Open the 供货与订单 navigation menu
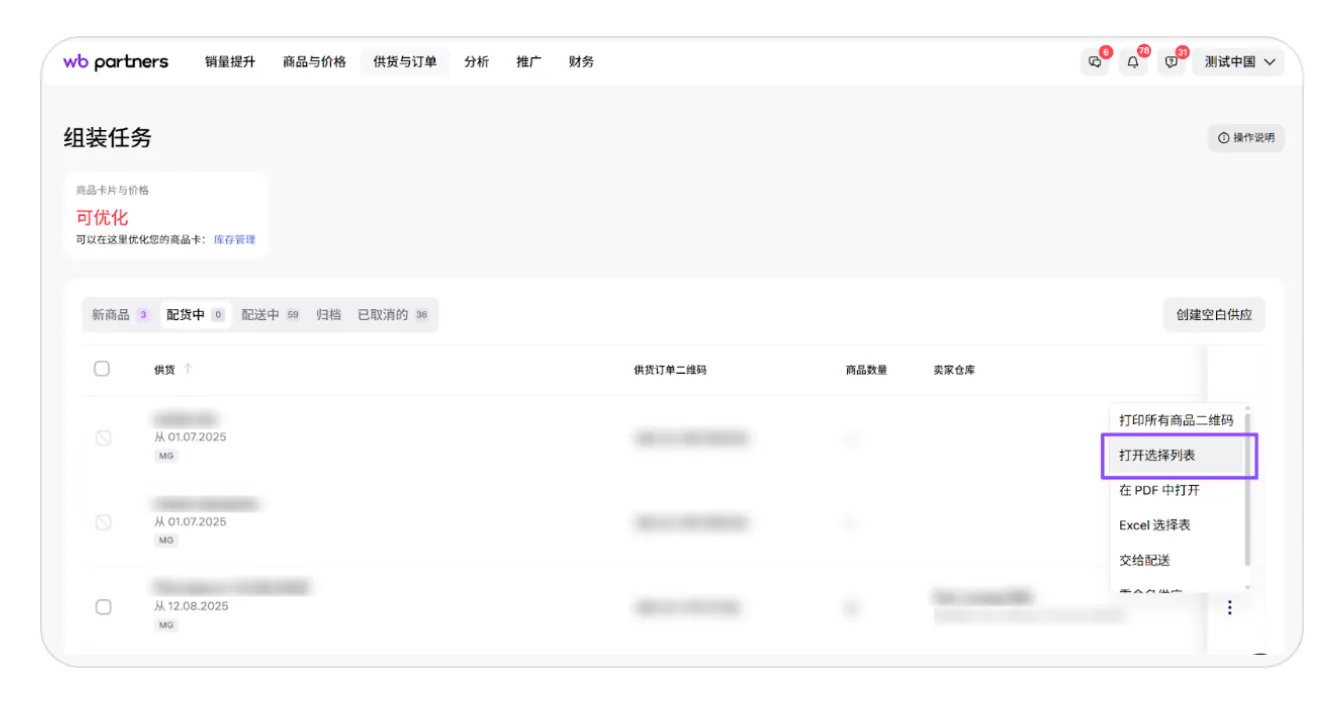1344x704 pixels. [x=405, y=62]
